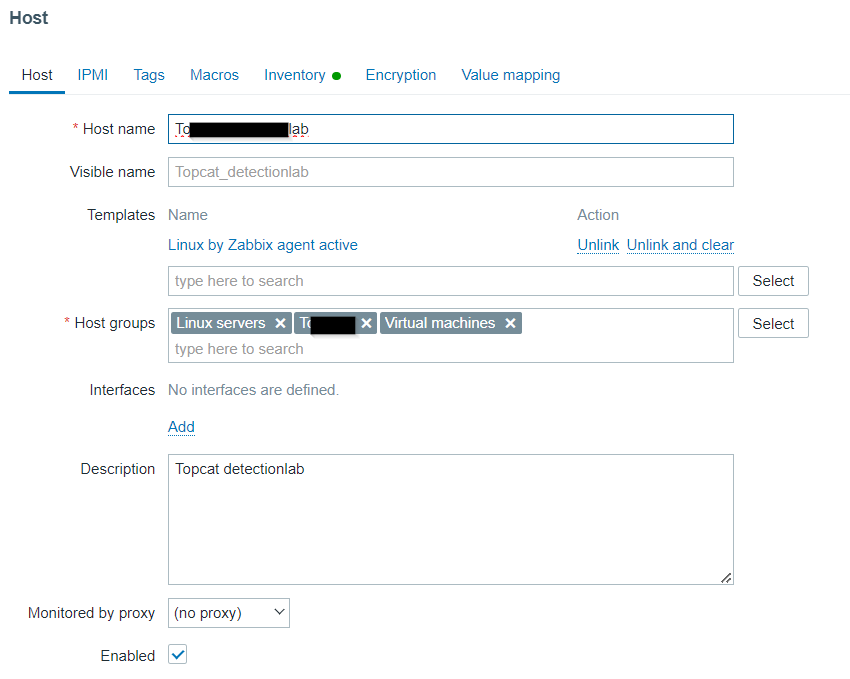Remove the redacted middle host group tag
The image size is (850, 679).
[366, 323]
